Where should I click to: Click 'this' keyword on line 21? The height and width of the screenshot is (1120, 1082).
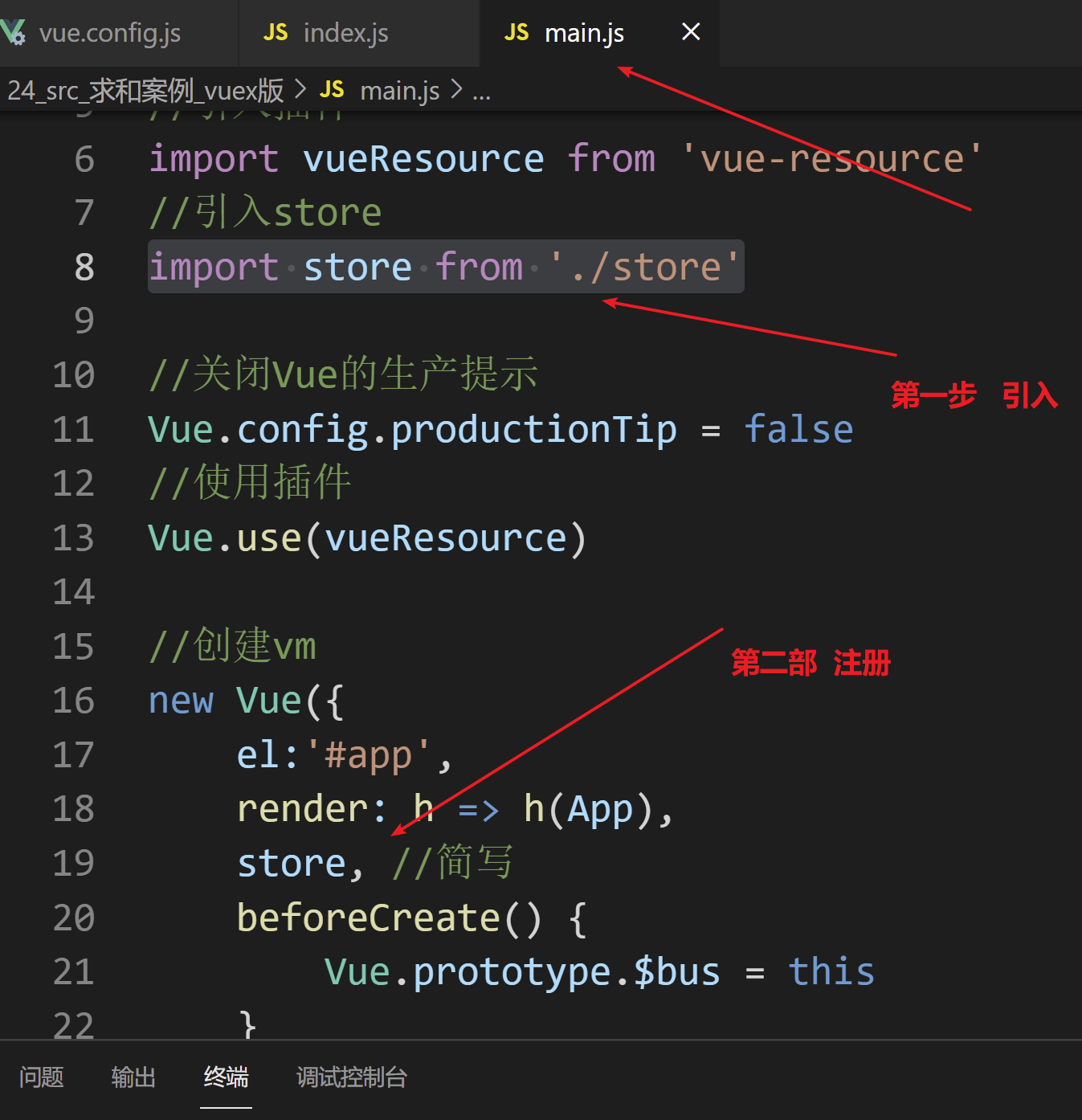tap(831, 971)
